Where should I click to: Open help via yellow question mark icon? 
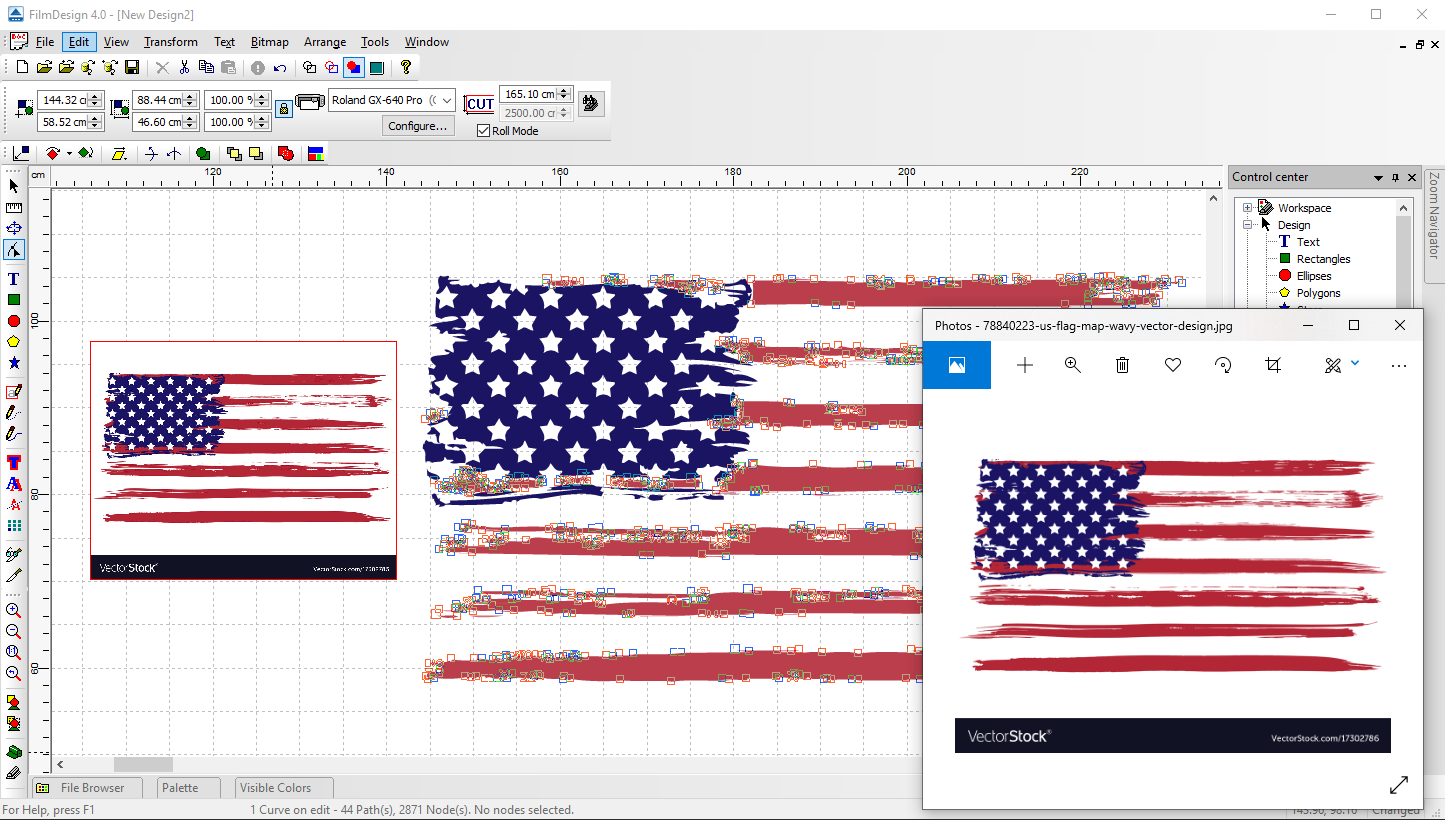pyautogui.click(x=405, y=68)
